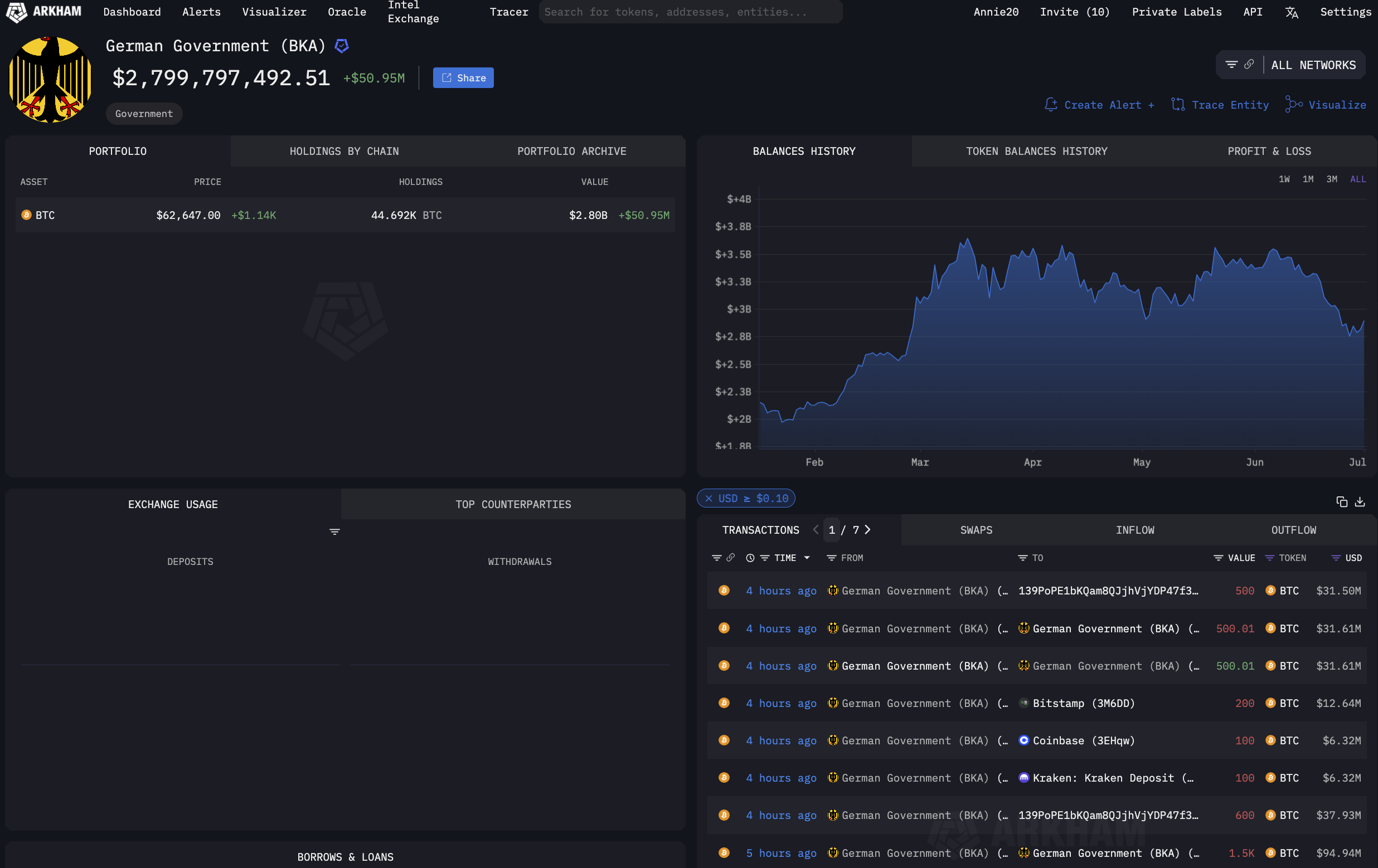Viewport: 1378px width, 868px height.
Task: Click the Bitcoin icon on the $37.93M transaction
Action: (x=1270, y=815)
